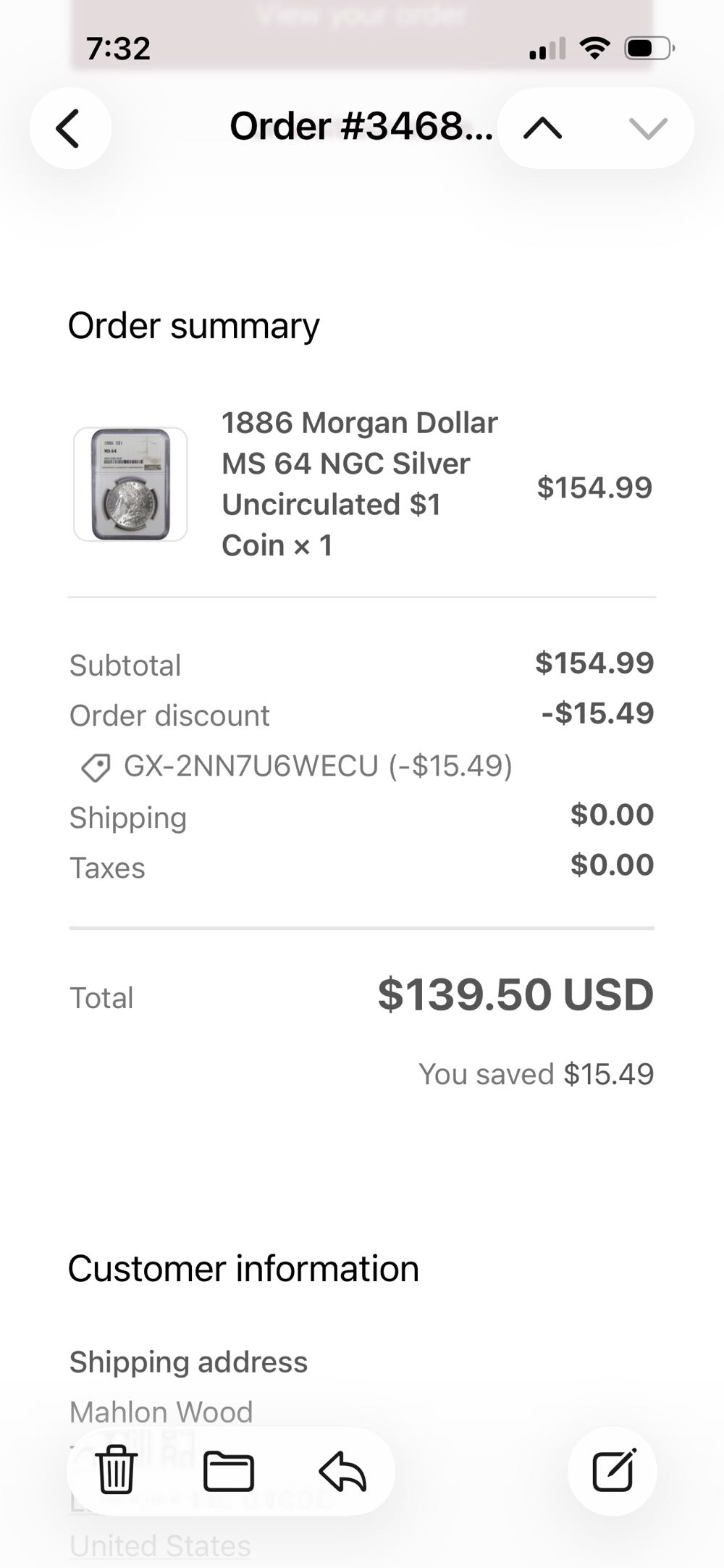
Task: Tap the battery icon in the status bar
Action: pyautogui.click(x=644, y=47)
